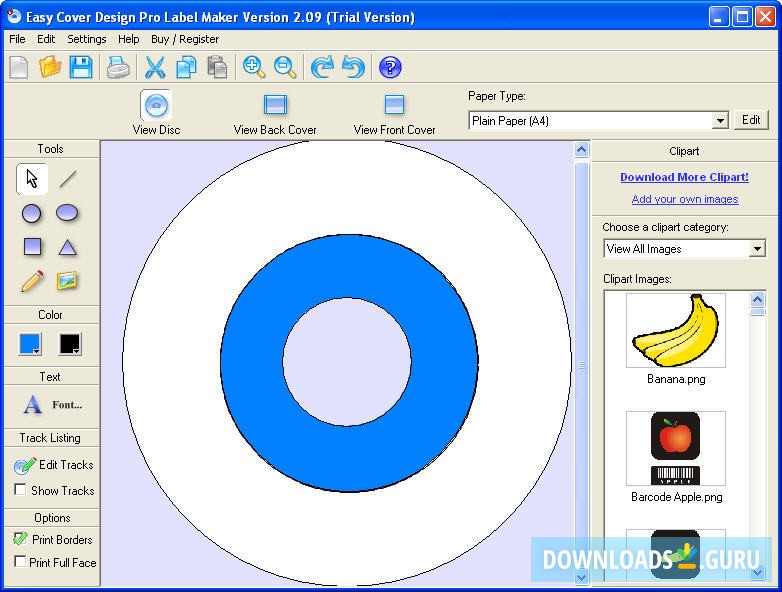Expand the clipart category dropdown
The image size is (782, 592).
[x=757, y=249]
